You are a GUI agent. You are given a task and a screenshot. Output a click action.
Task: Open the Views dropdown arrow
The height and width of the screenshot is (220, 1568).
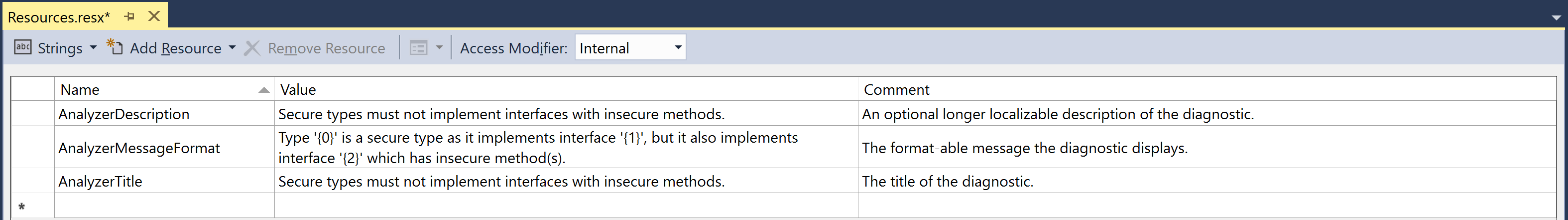tap(439, 47)
